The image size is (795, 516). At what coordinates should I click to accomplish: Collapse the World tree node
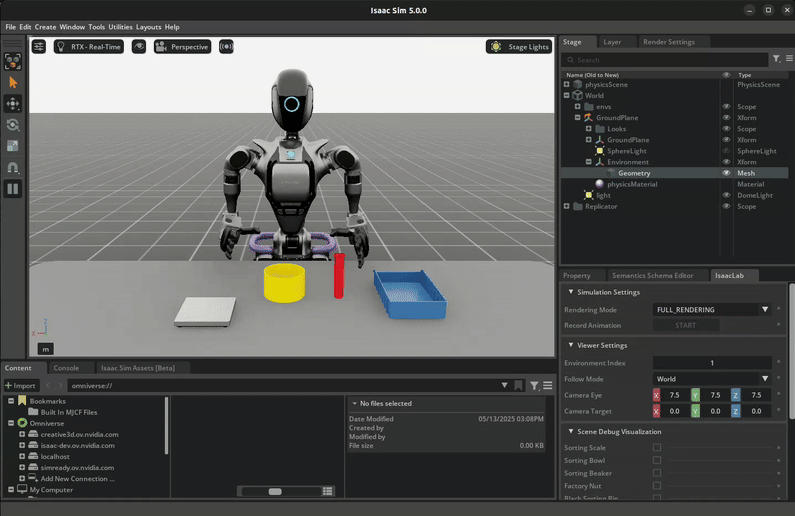pyautogui.click(x=567, y=96)
